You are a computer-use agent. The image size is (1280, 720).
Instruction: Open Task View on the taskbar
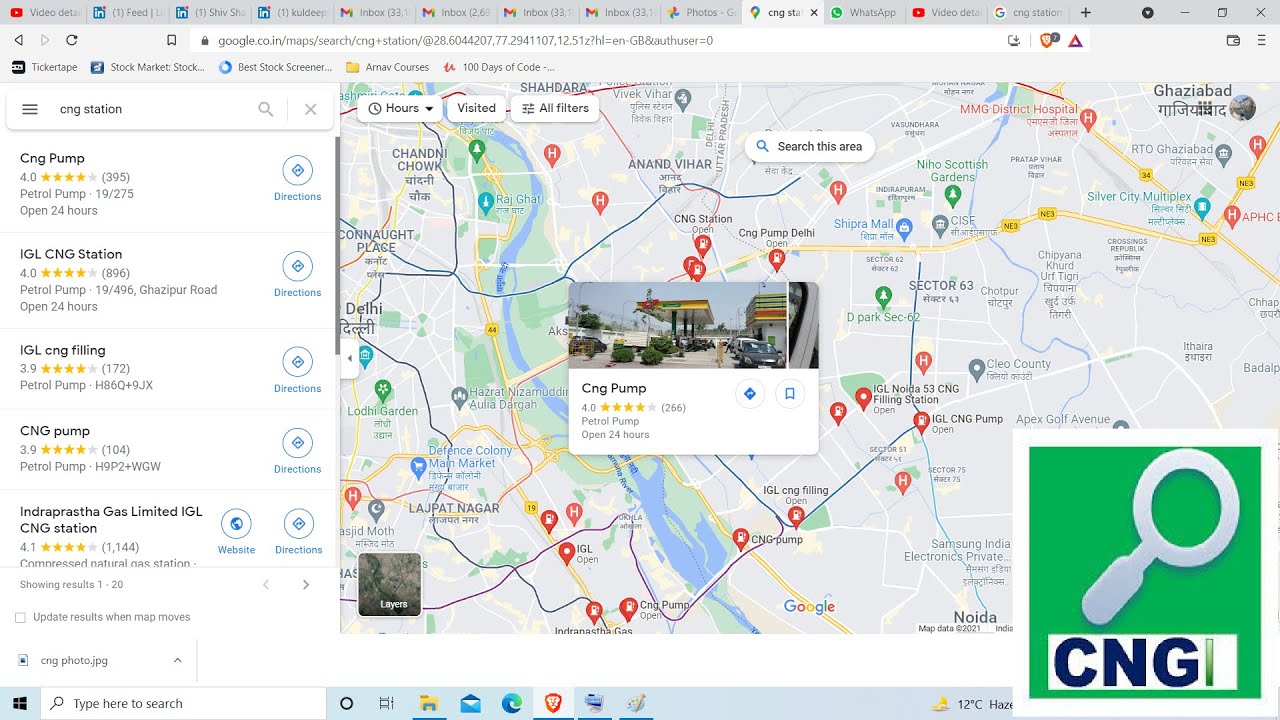(x=387, y=703)
